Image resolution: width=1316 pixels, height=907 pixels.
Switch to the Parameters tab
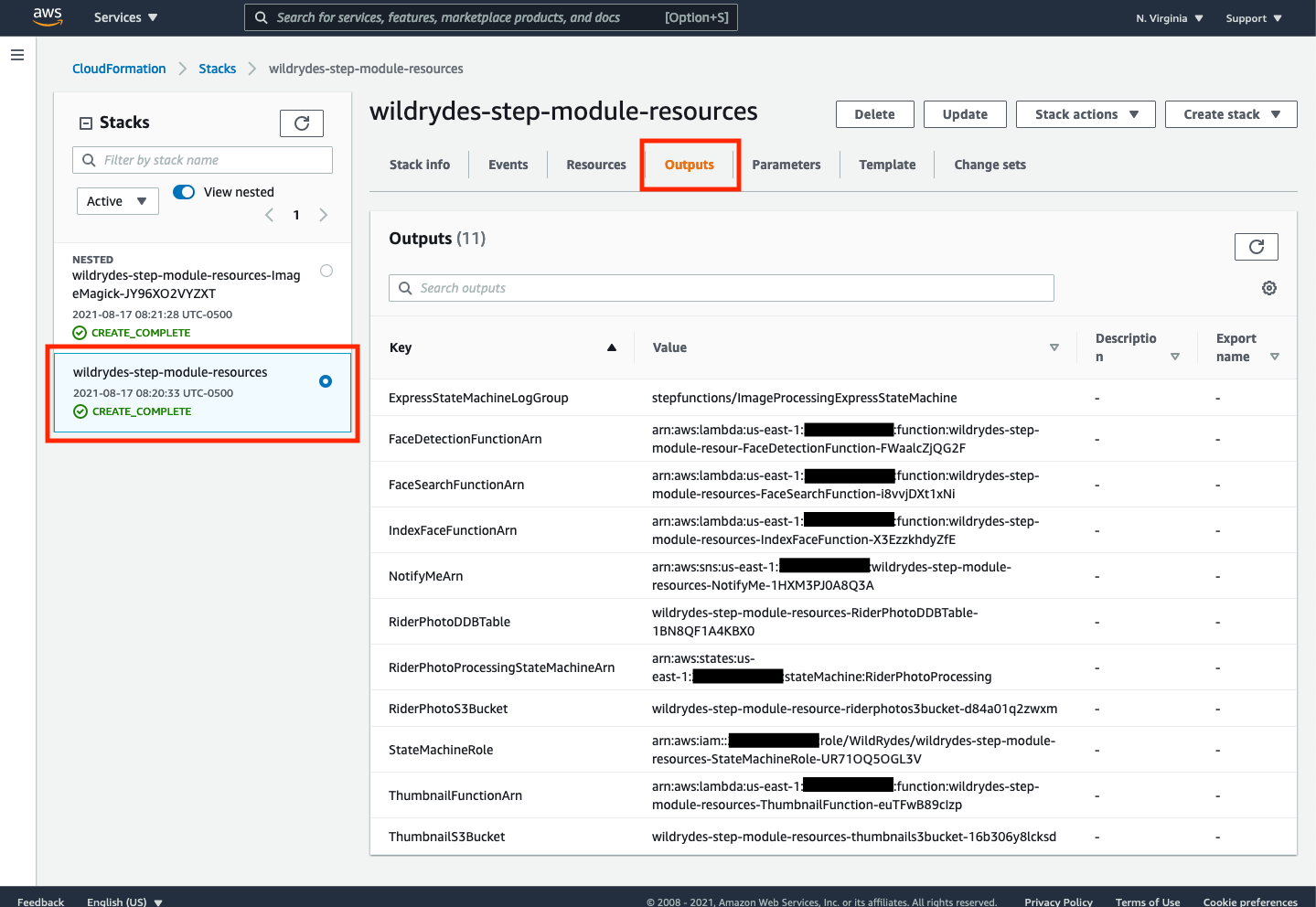(786, 165)
